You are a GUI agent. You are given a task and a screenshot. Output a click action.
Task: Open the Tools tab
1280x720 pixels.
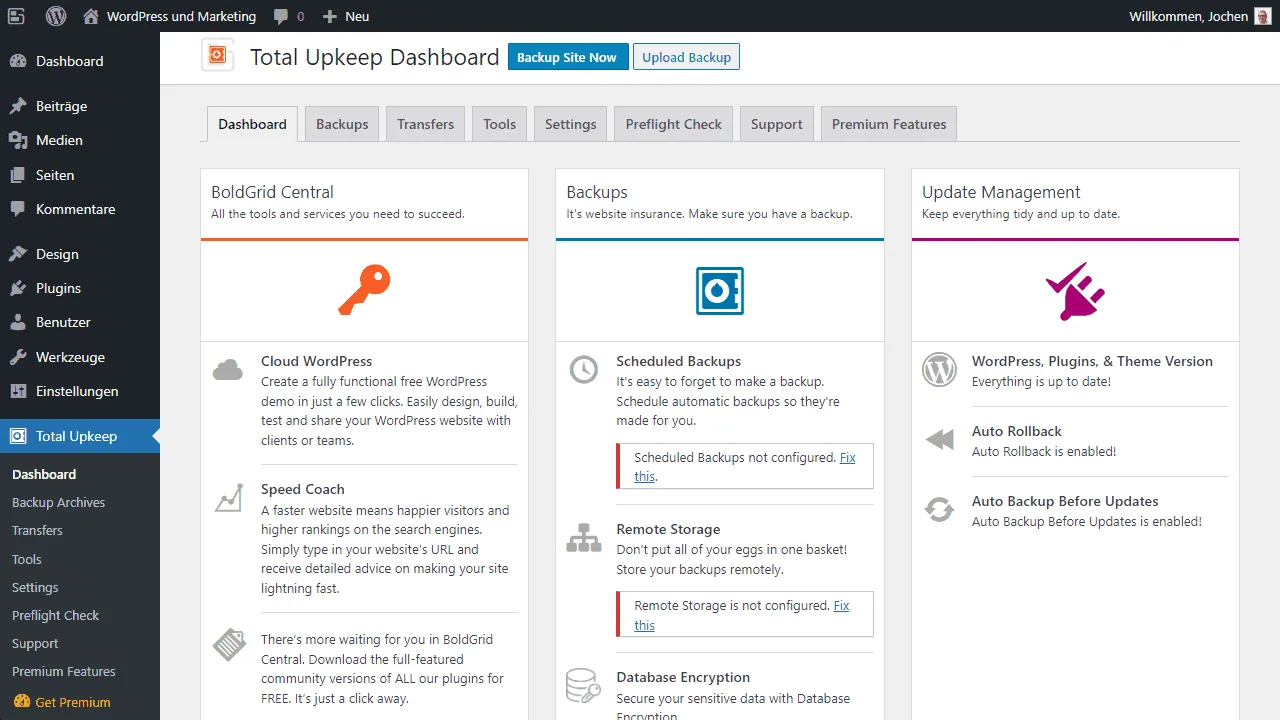(x=499, y=124)
